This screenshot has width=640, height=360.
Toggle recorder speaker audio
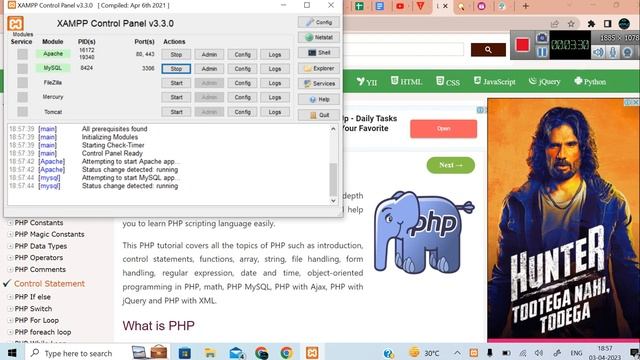point(598,52)
